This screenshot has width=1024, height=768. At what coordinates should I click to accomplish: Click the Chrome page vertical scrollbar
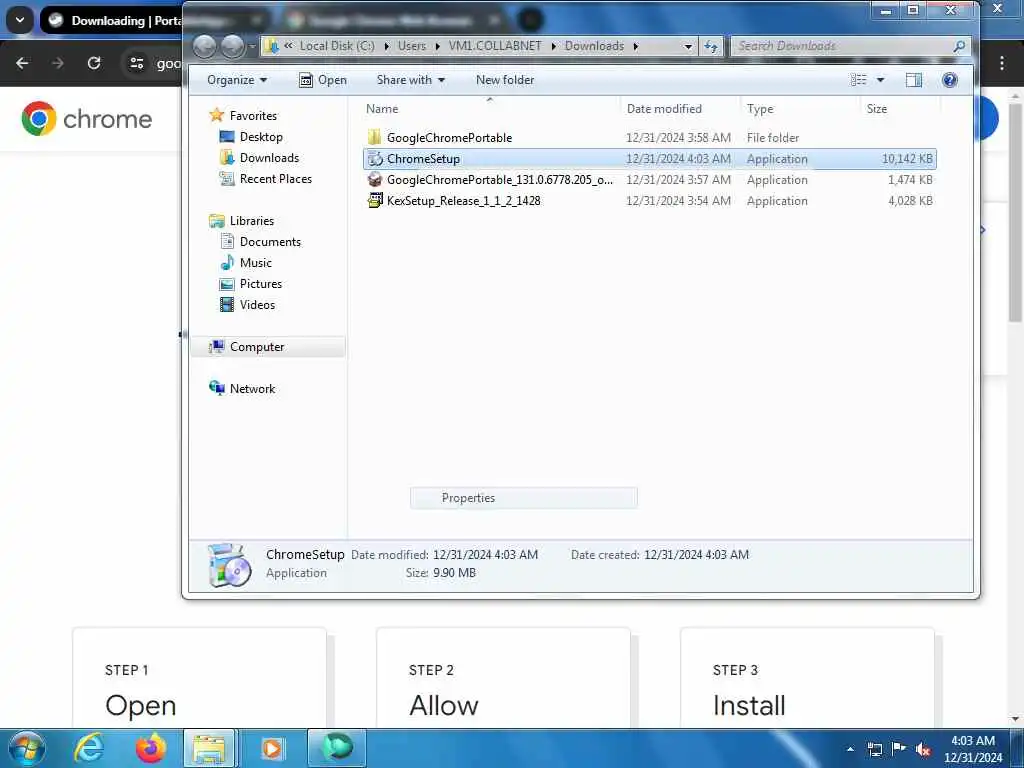(1014, 212)
